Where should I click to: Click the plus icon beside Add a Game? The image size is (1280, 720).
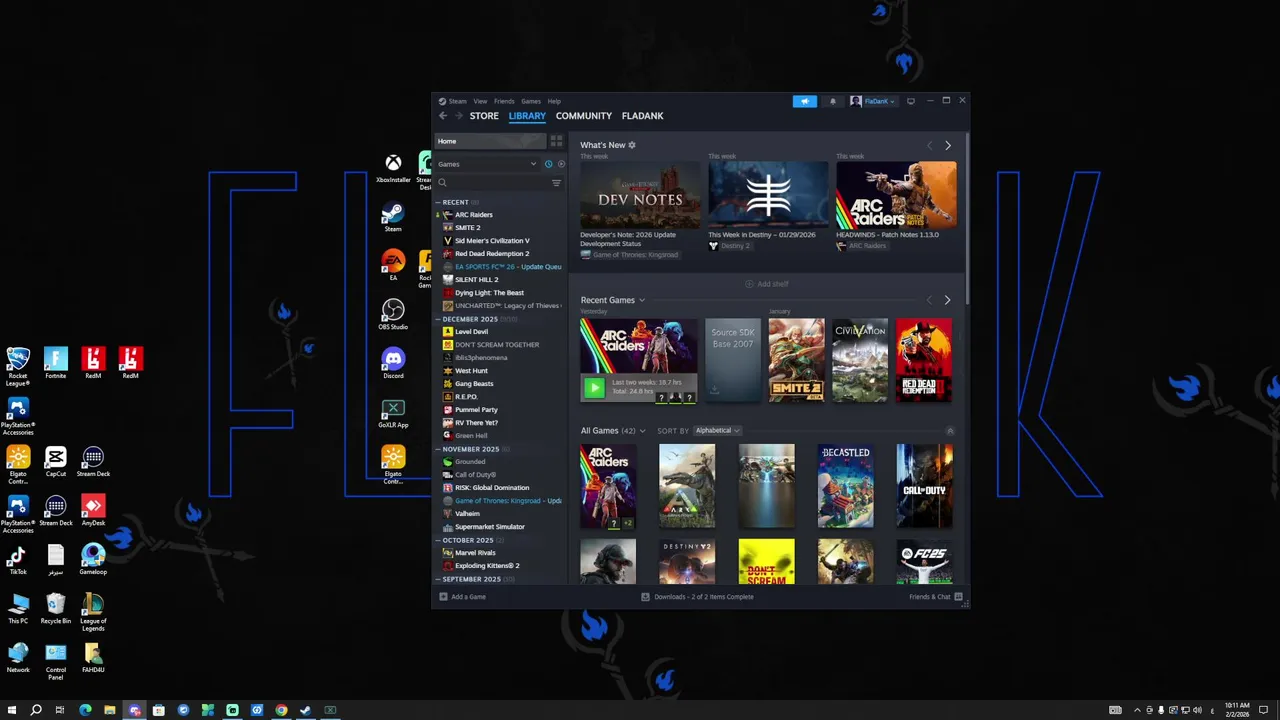click(x=443, y=597)
